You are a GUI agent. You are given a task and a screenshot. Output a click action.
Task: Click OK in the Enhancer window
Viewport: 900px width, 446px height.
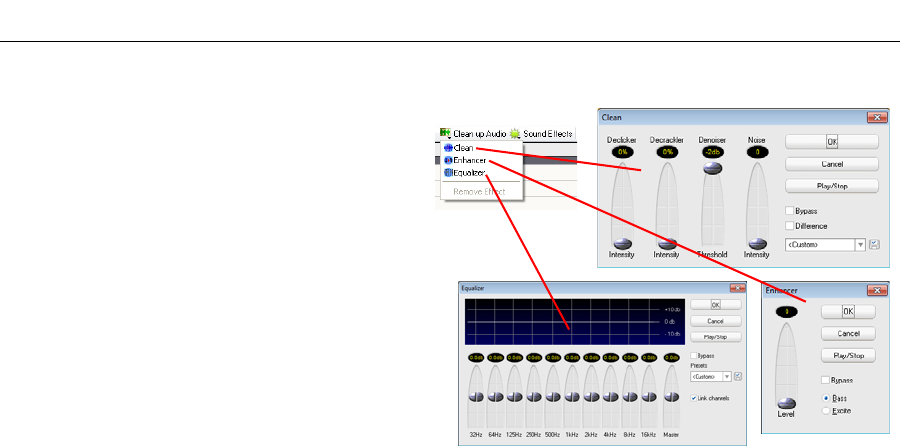click(x=848, y=311)
